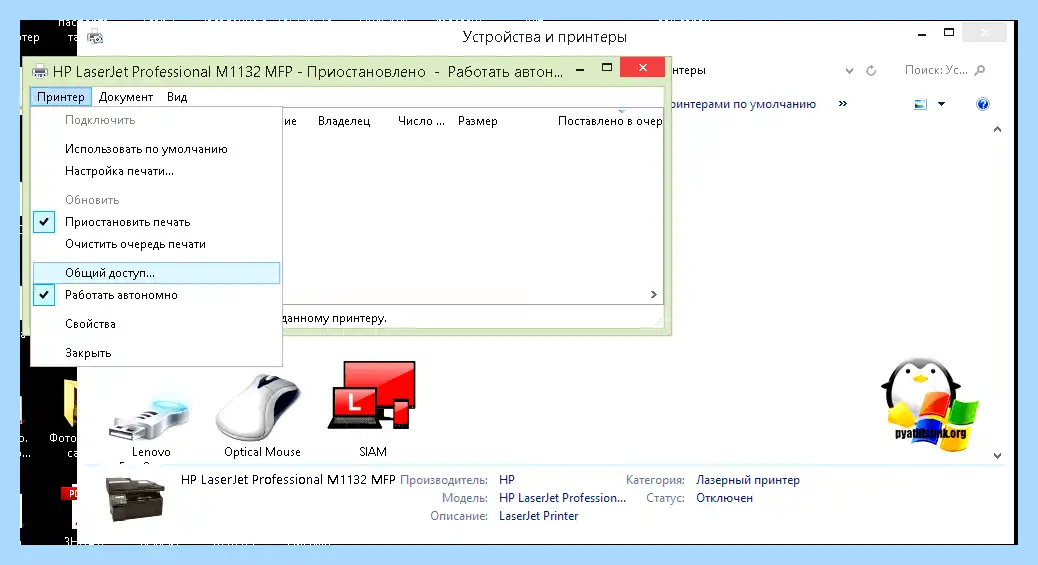
Task: Select the Optical Mouse device icon
Action: [x=260, y=407]
